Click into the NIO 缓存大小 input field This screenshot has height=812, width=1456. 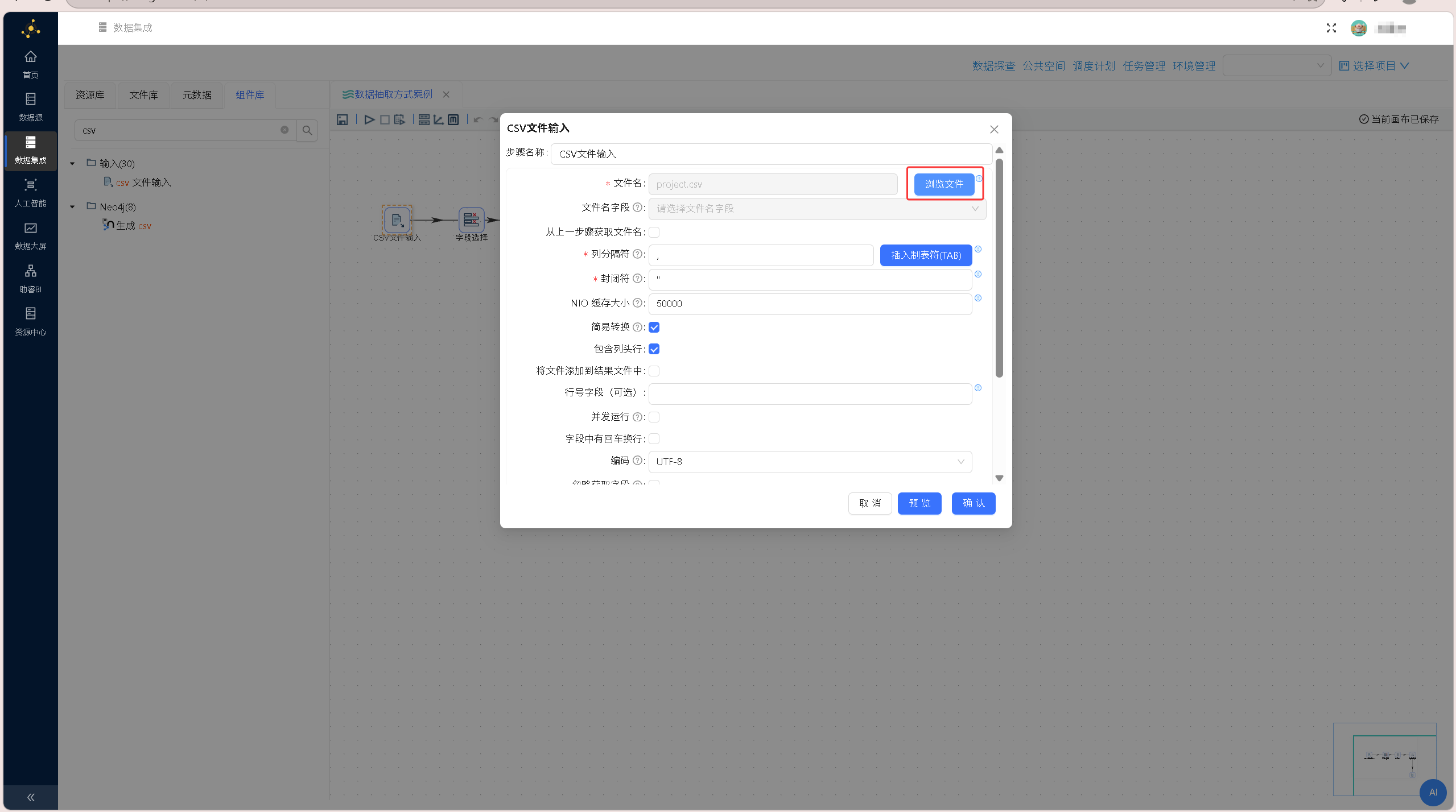(x=810, y=304)
